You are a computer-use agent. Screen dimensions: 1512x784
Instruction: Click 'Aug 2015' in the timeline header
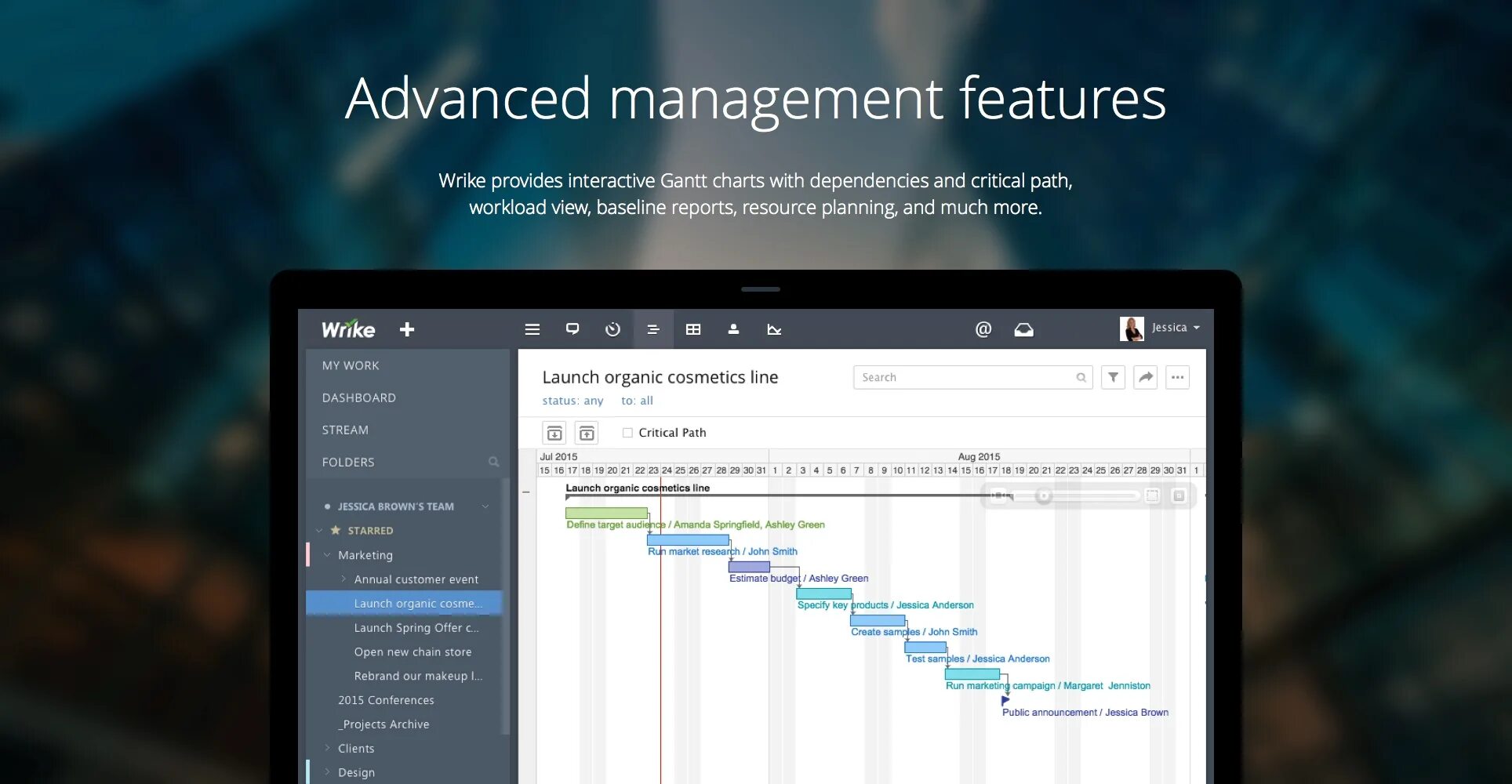coord(979,456)
